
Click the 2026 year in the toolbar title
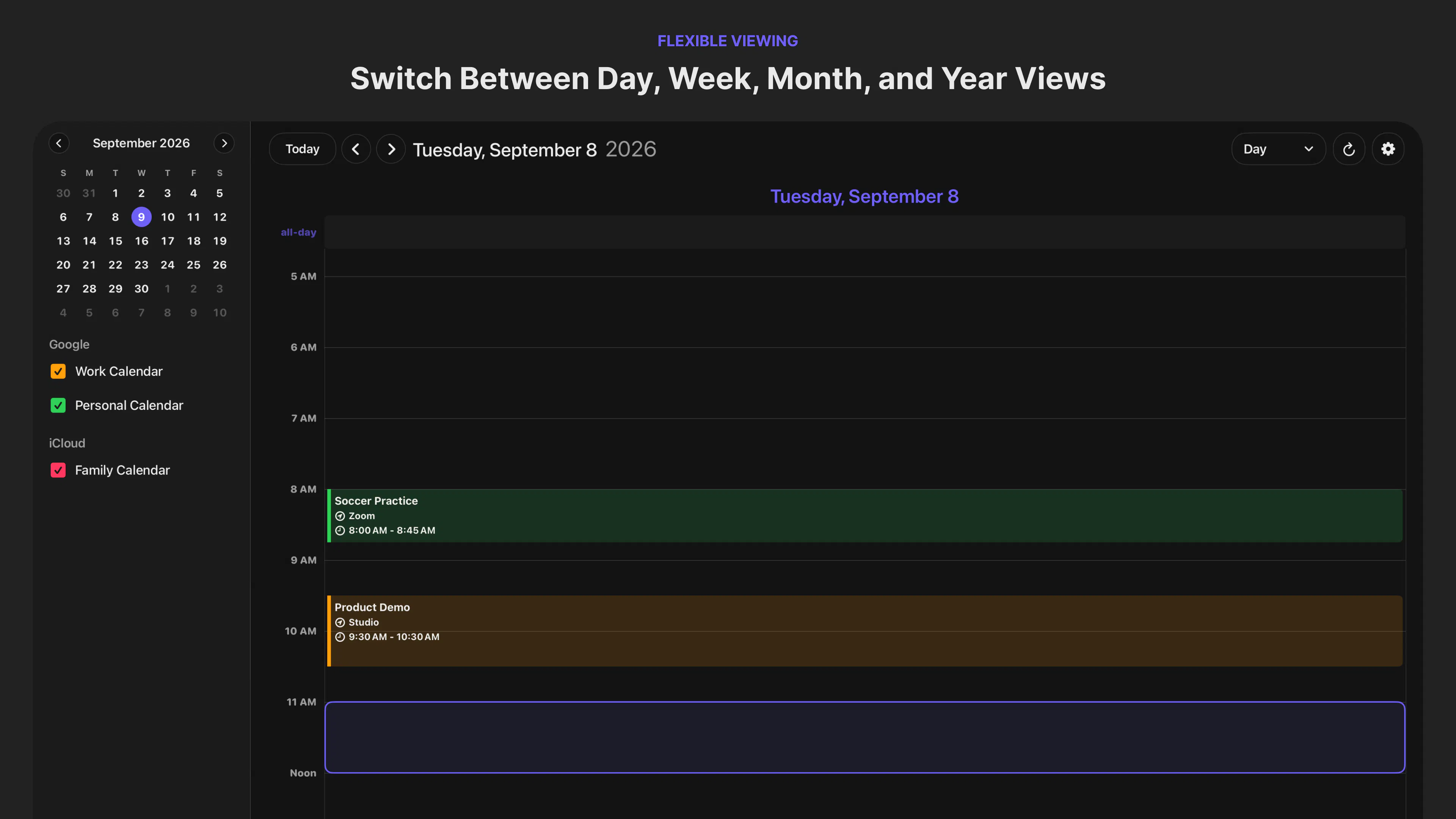[631, 149]
